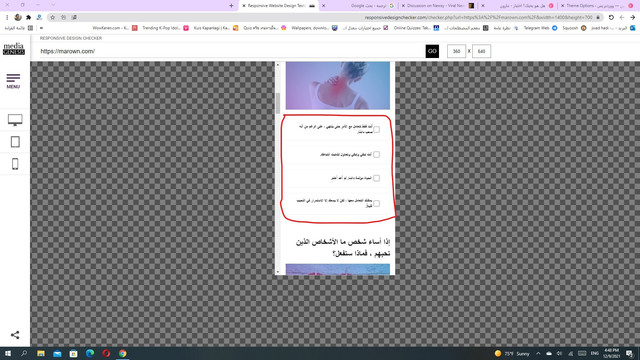Screen dimensions: 640x360
Task: Open Mail app from taskbar
Action: click(x=57, y=353)
